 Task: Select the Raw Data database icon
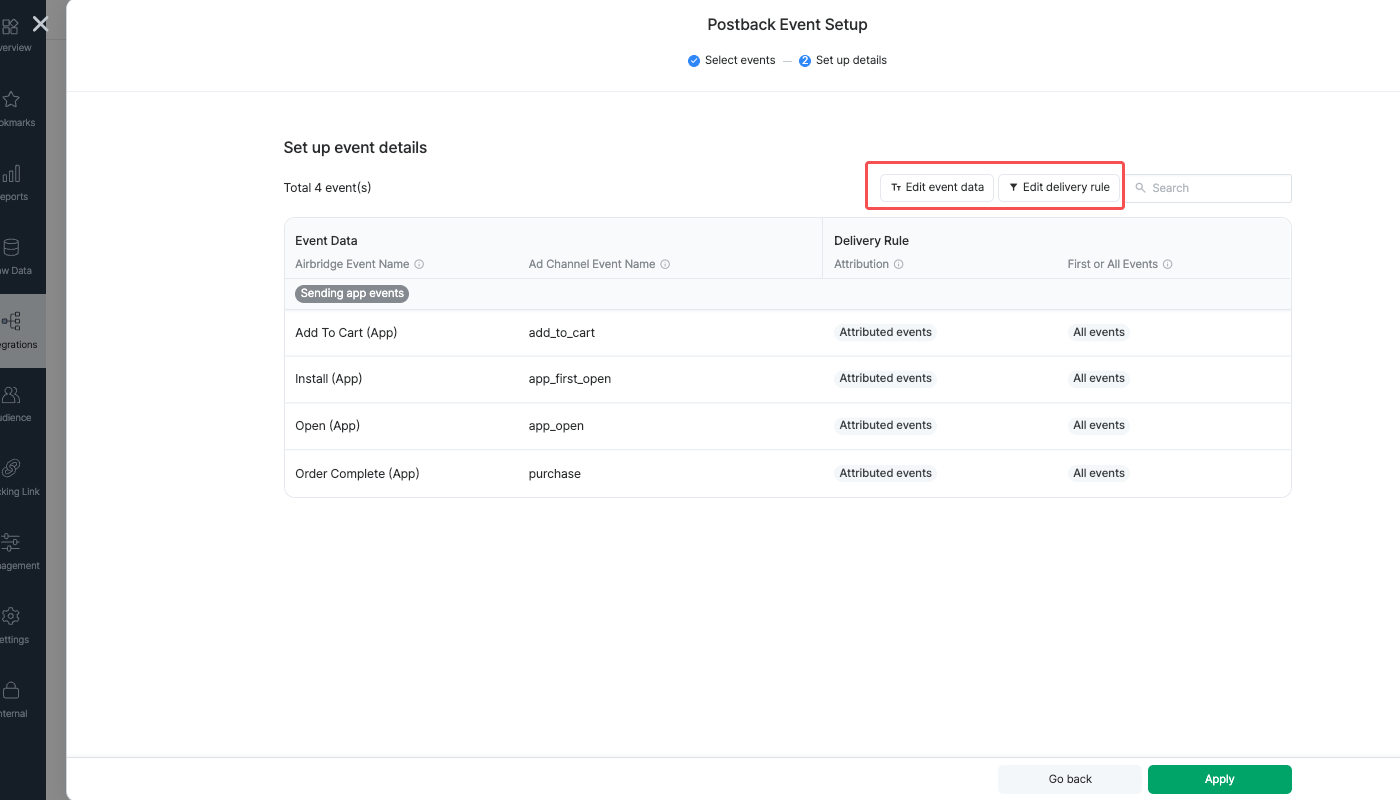click(11, 248)
